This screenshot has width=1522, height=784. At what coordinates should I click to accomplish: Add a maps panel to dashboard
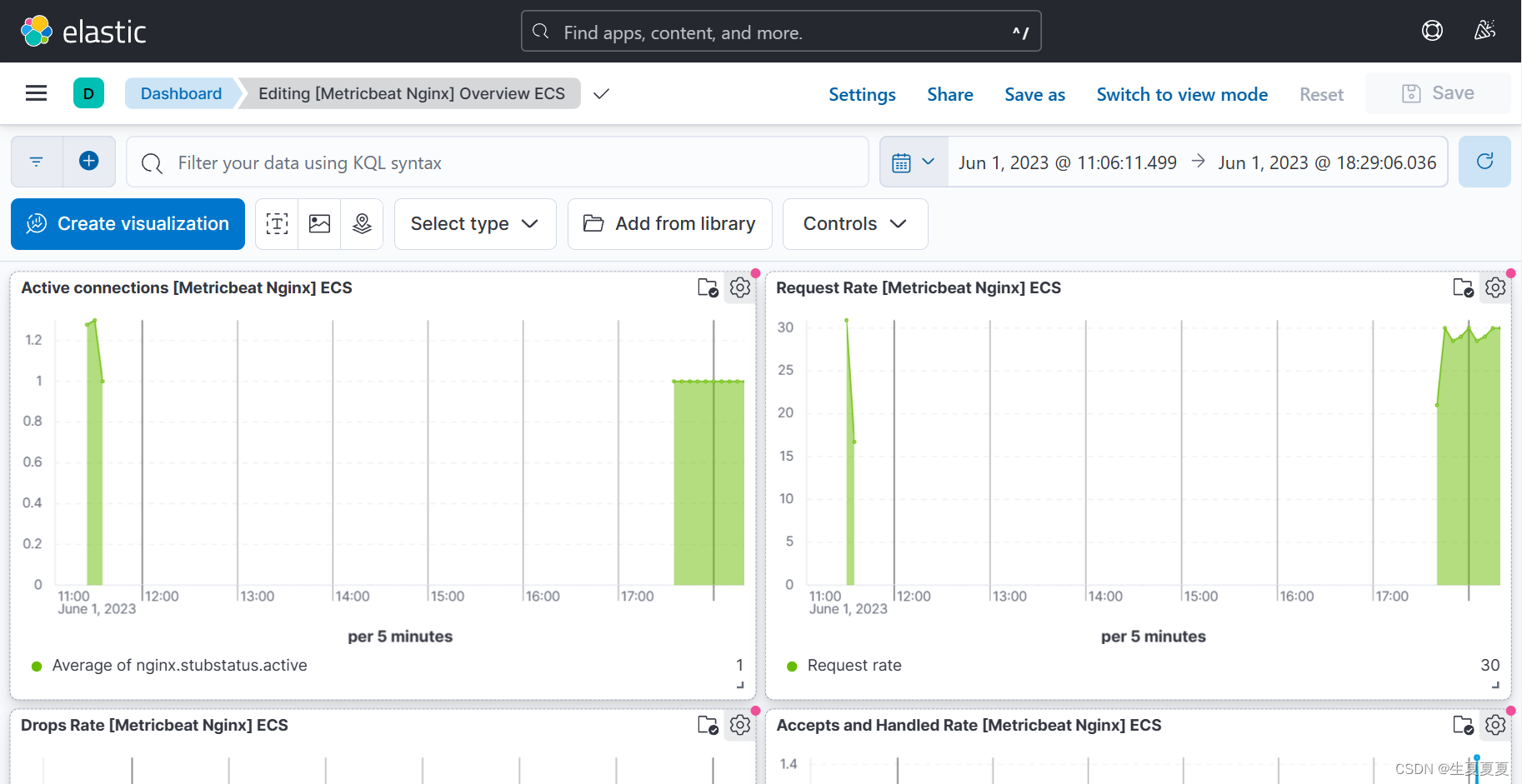point(362,224)
